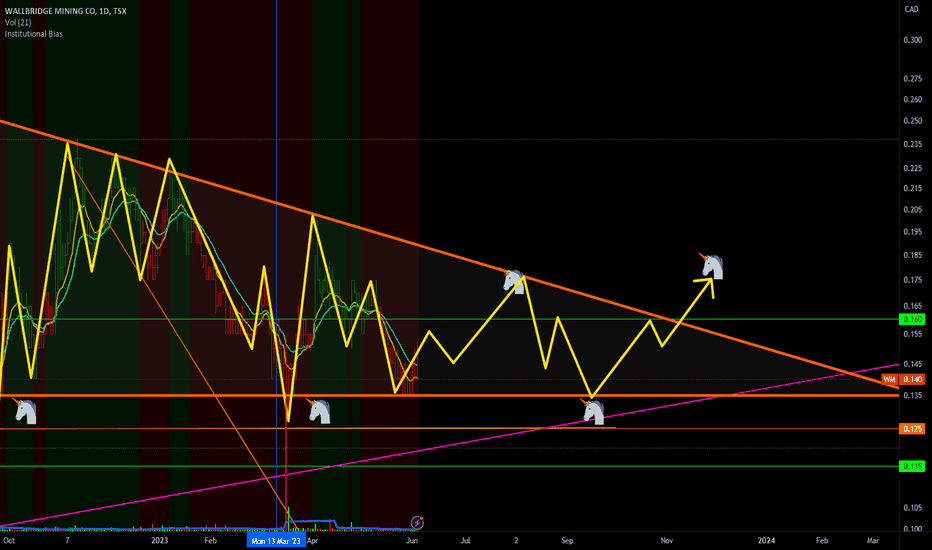Select the unicorn emoji under the Oct low
Viewport: 932px width, 550px height.
pos(25,411)
